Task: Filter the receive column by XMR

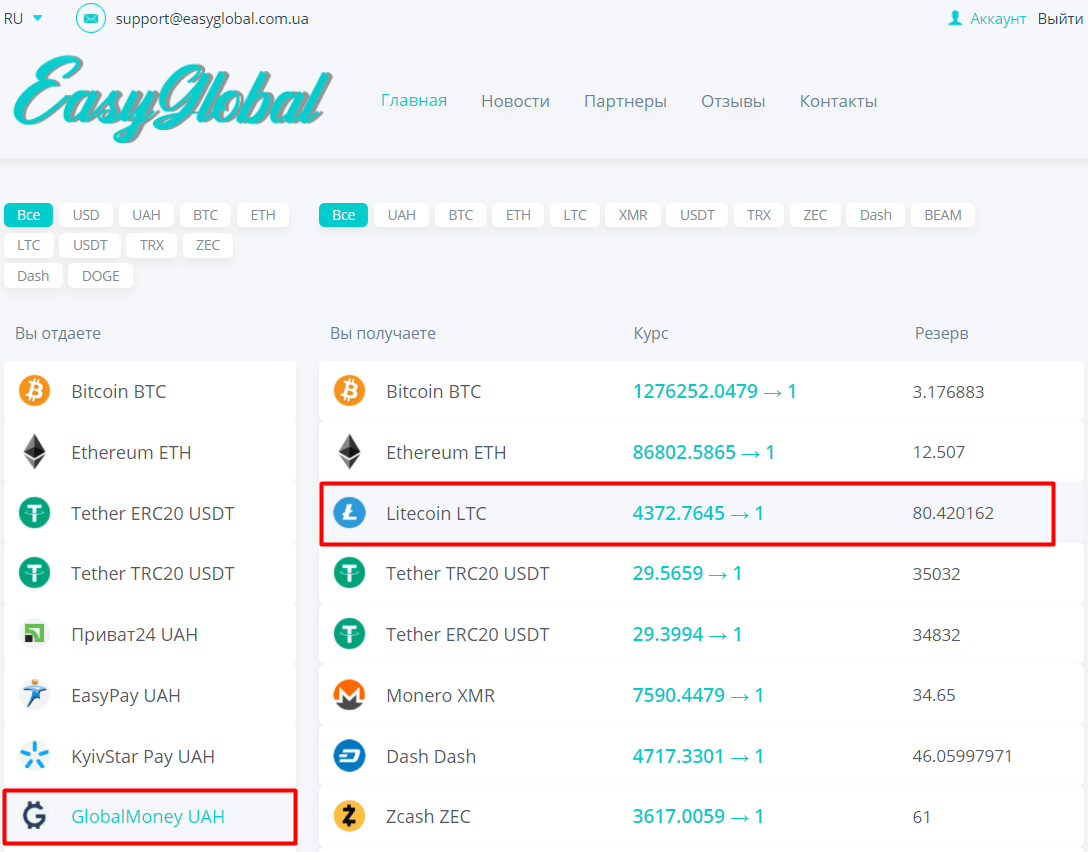Action: [x=633, y=215]
